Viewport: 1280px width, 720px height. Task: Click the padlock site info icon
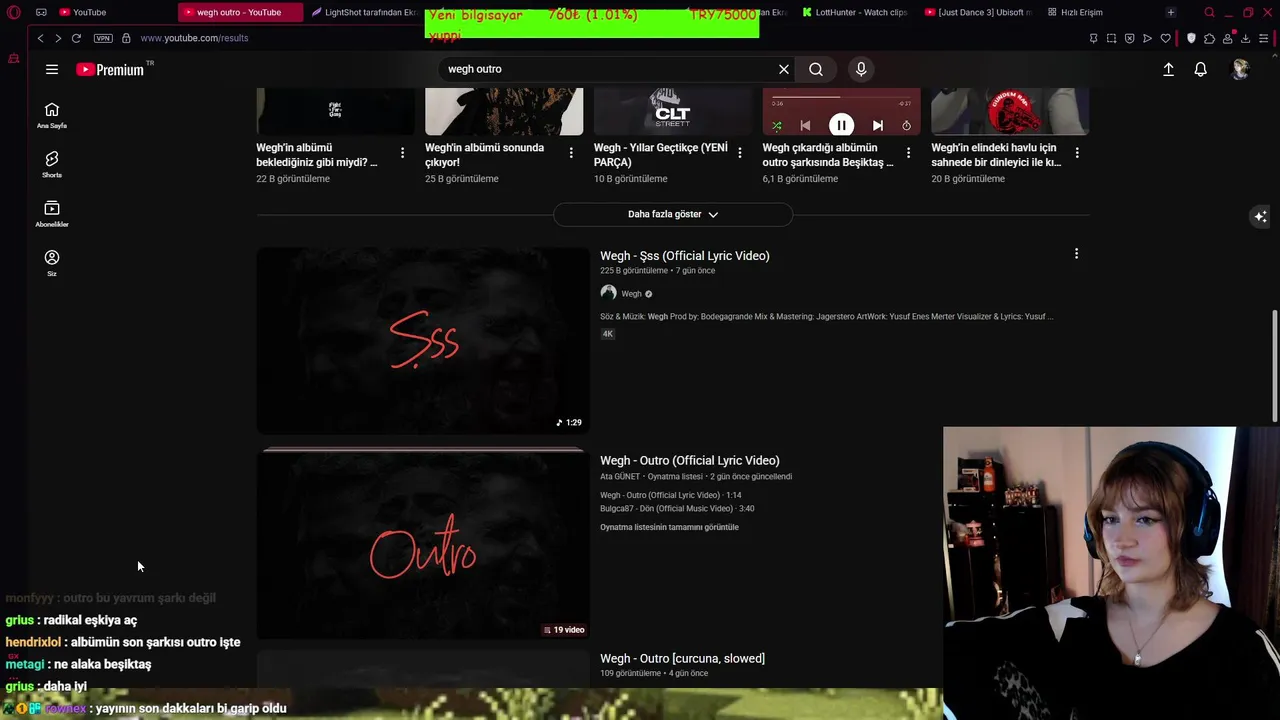coord(126,38)
